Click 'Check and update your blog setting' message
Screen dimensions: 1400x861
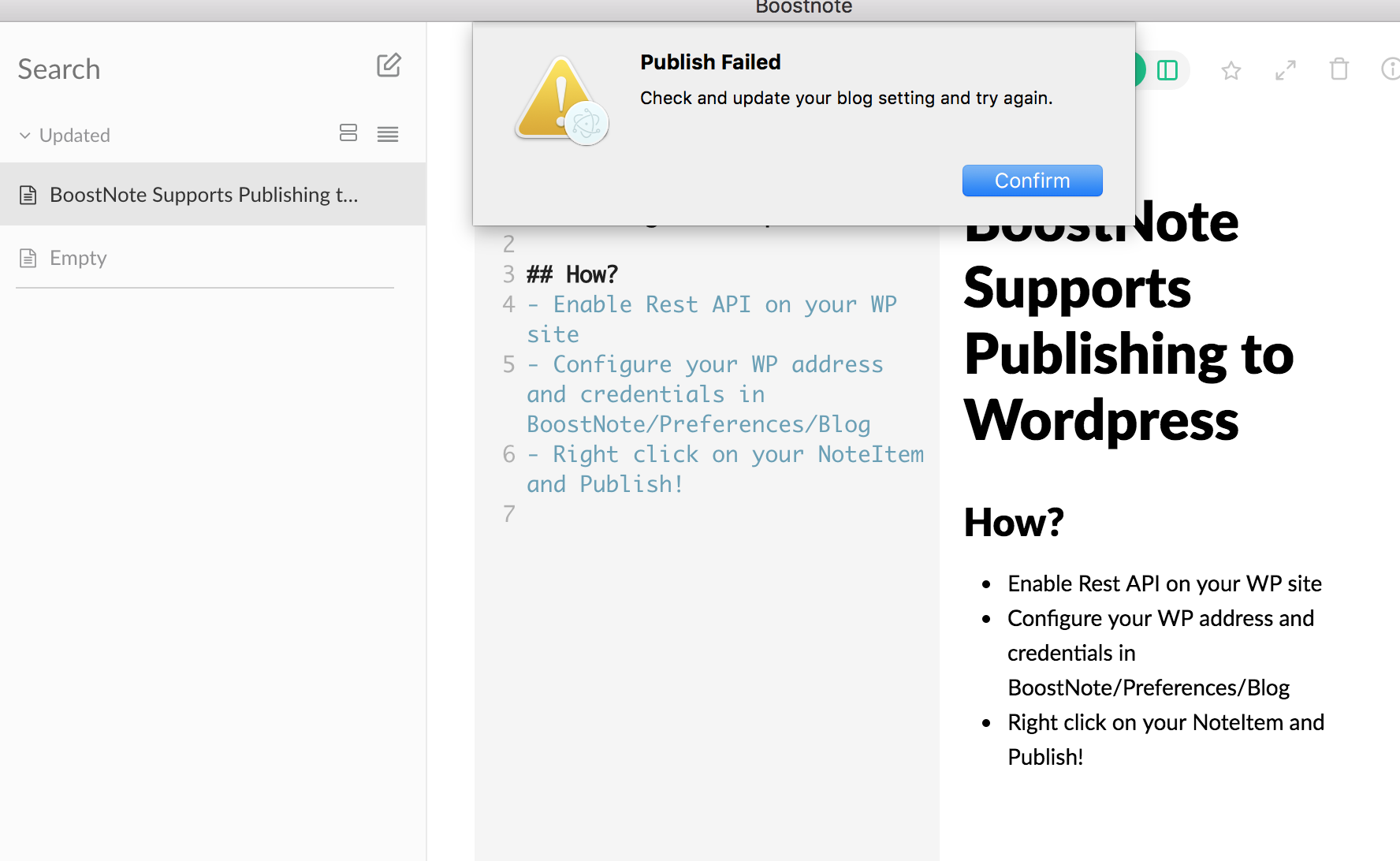click(846, 98)
